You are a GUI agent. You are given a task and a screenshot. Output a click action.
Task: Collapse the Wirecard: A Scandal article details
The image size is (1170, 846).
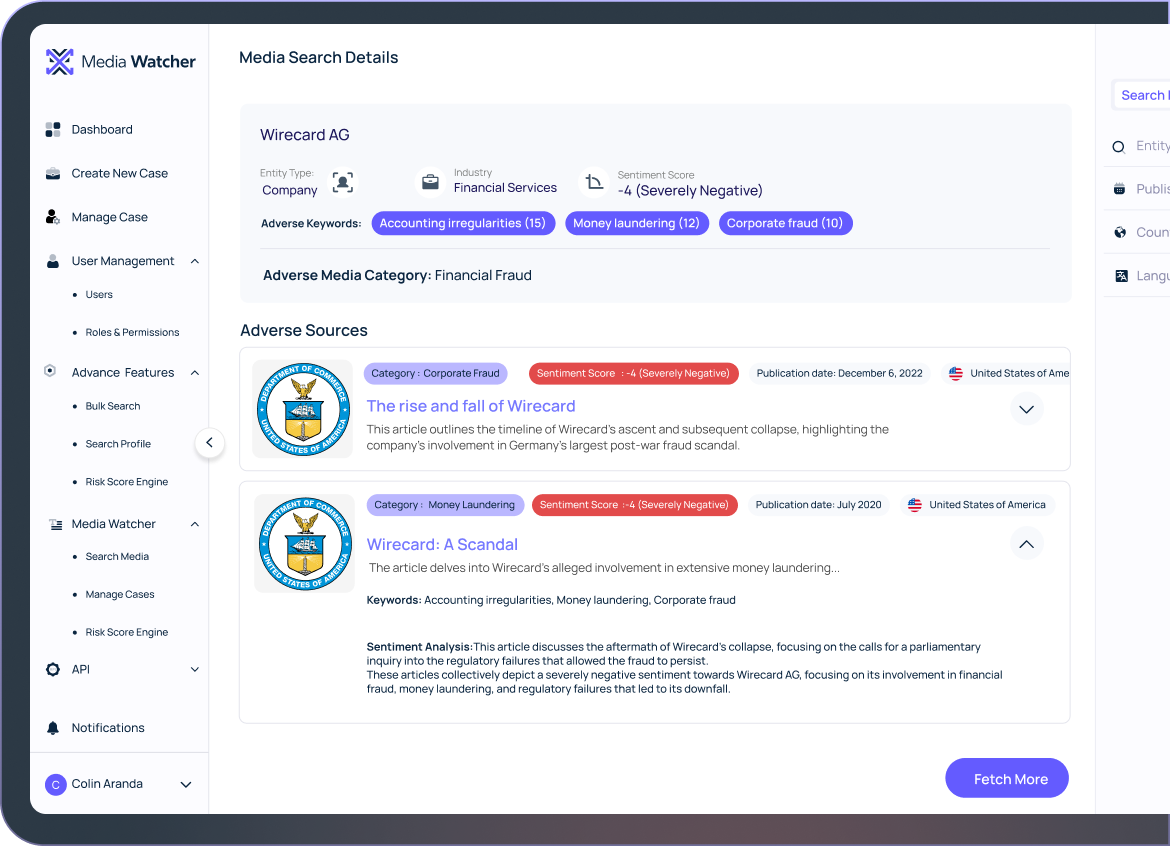click(1027, 545)
